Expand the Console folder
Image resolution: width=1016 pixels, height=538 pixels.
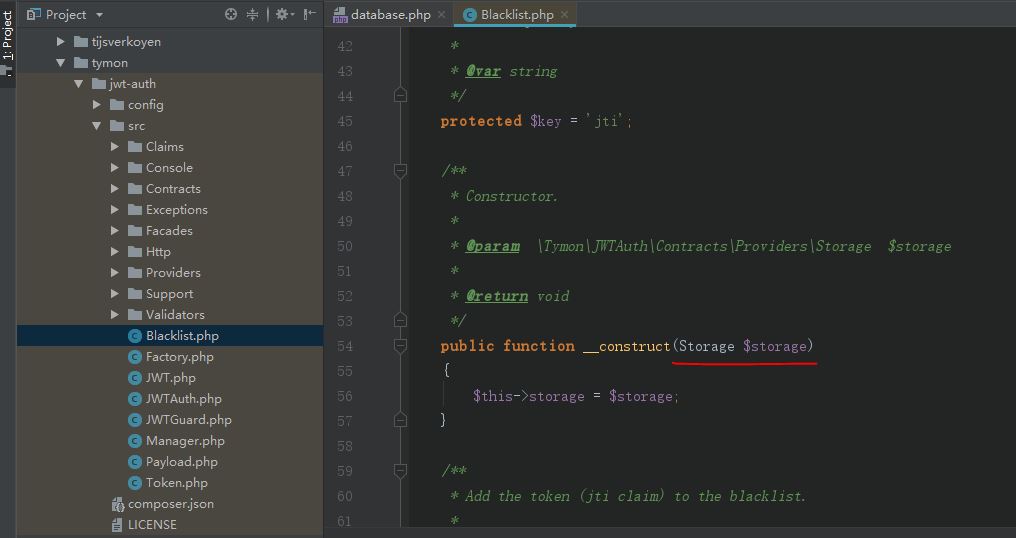(115, 167)
